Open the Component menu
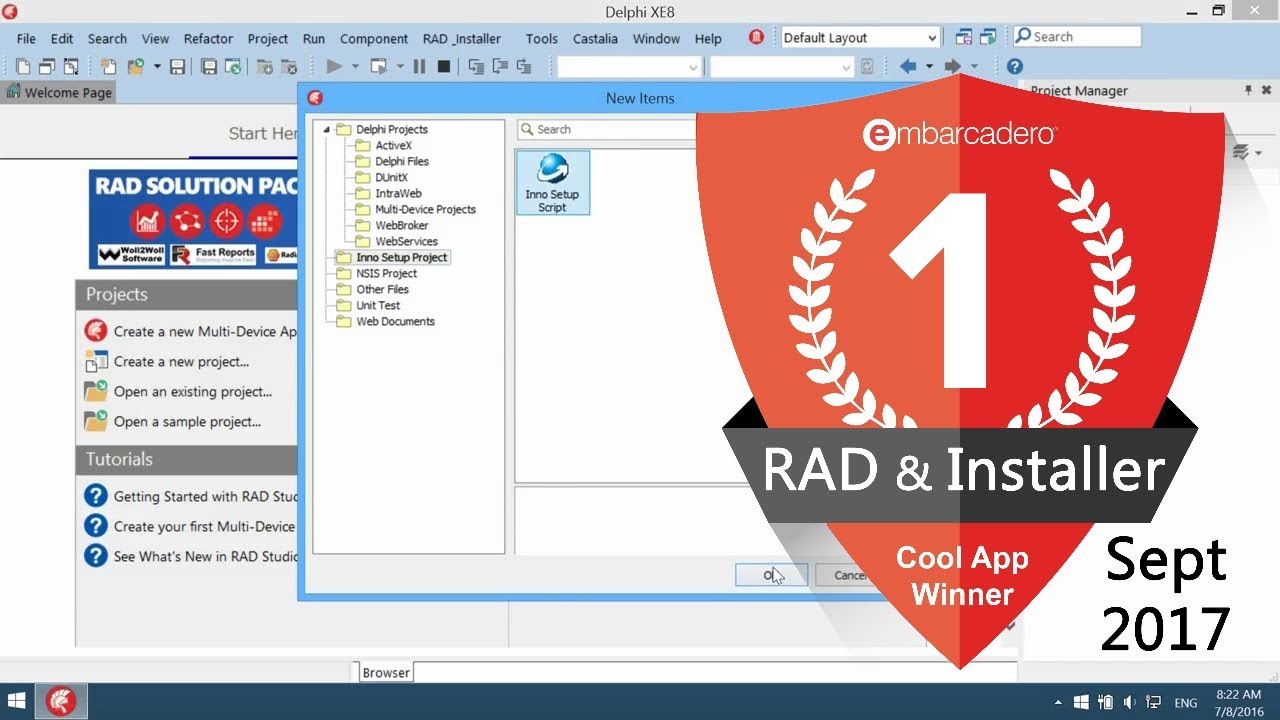Screen dimensions: 1280x720 tap(374, 38)
